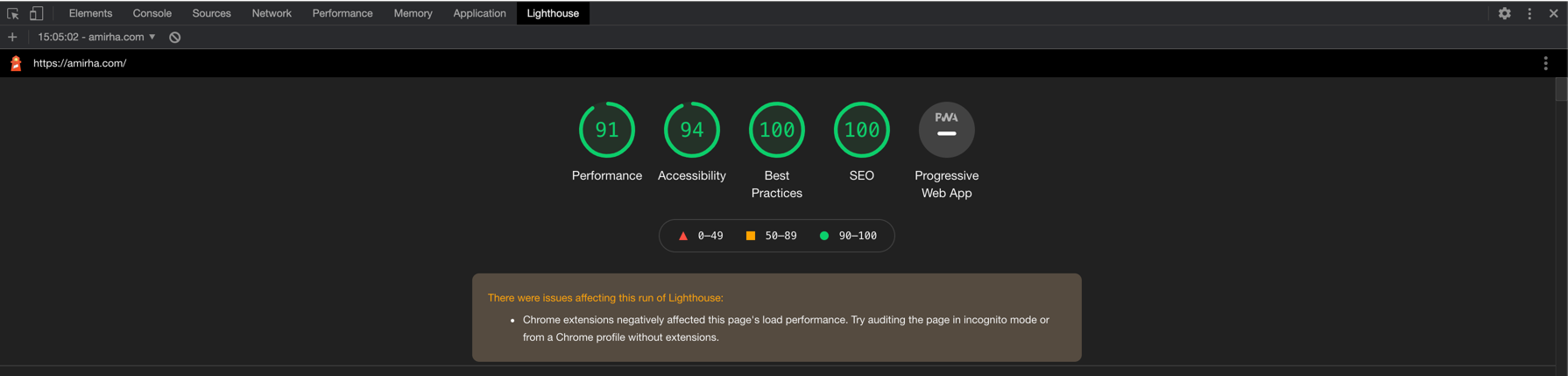Viewport: 1568px width, 376px height.
Task: Jump to Performance score gauge 91
Action: point(607,130)
